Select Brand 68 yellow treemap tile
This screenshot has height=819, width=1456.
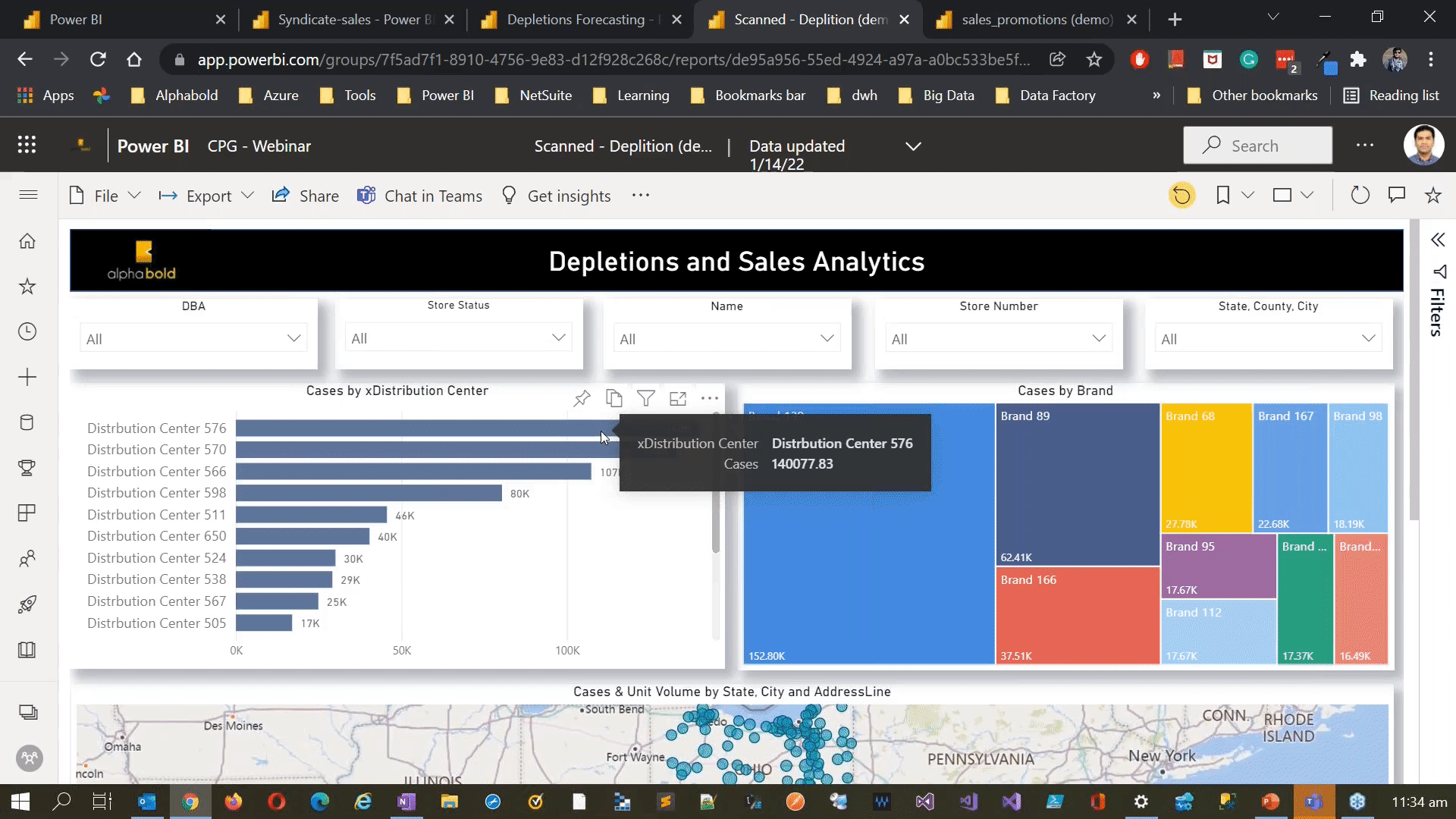coord(1207,468)
